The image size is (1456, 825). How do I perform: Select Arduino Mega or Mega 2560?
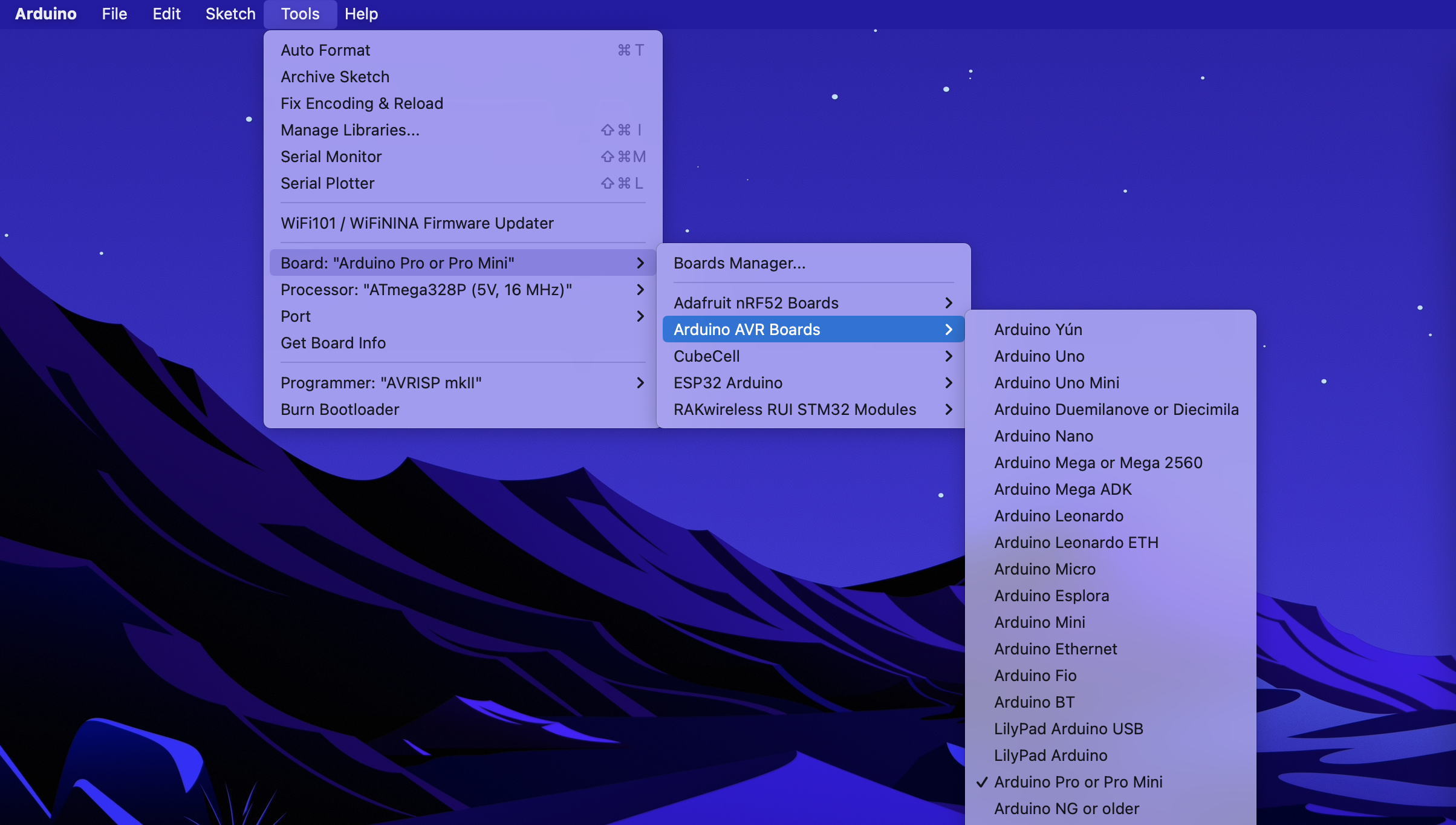(1097, 463)
